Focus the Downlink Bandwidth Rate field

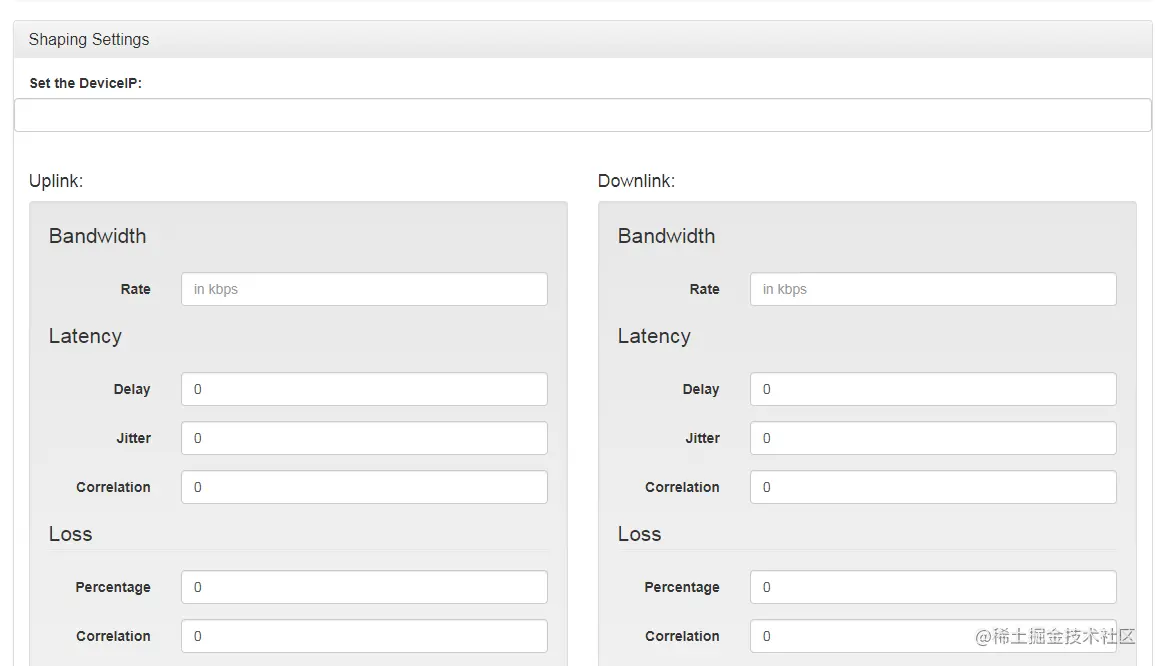[x=932, y=289]
